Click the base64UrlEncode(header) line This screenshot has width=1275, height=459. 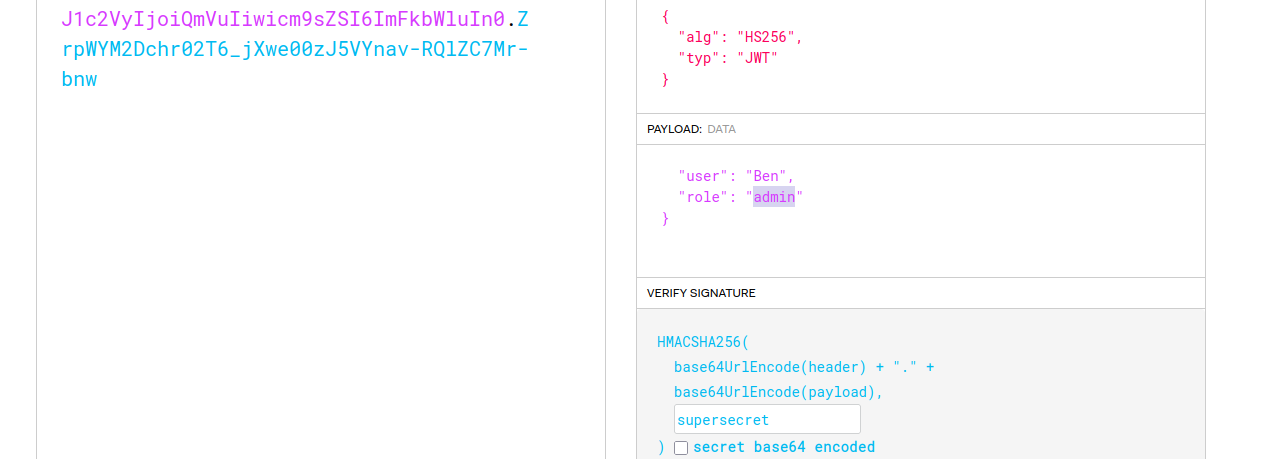coord(804,367)
